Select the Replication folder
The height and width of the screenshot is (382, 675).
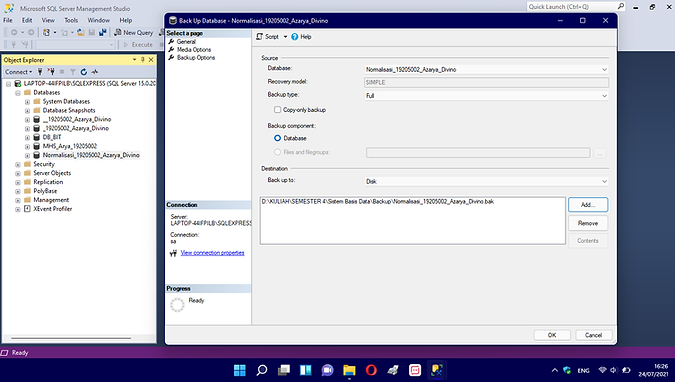[48, 182]
